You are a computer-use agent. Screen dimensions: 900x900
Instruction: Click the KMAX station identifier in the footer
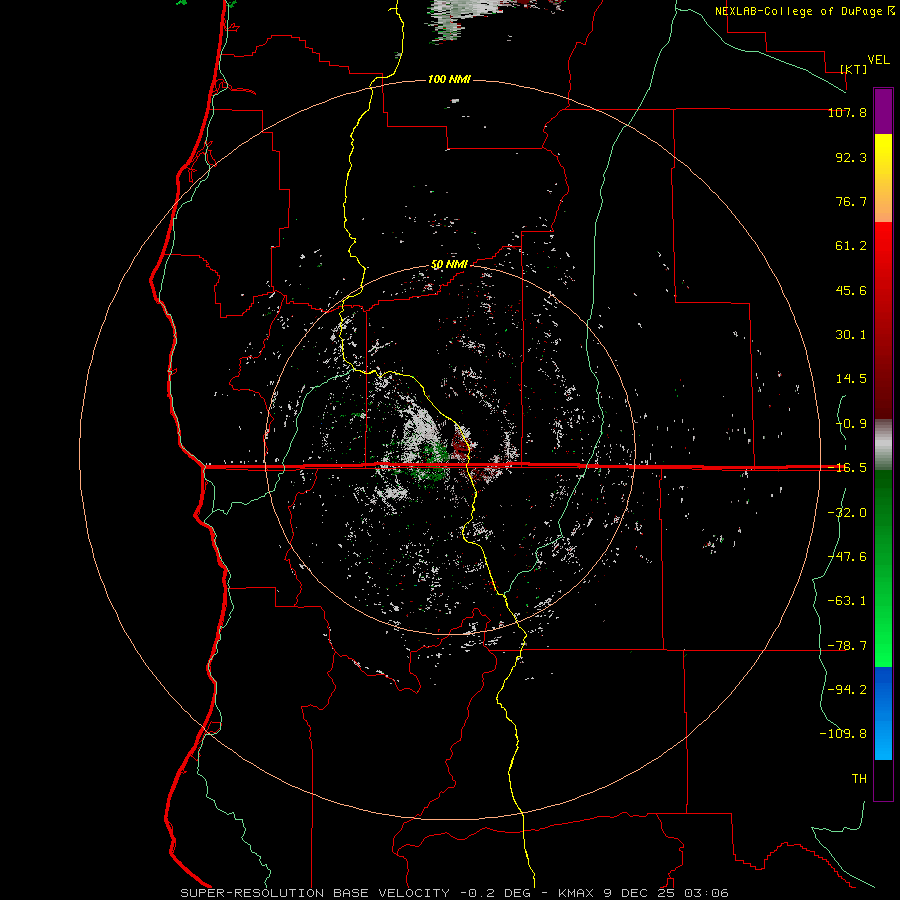[578, 893]
